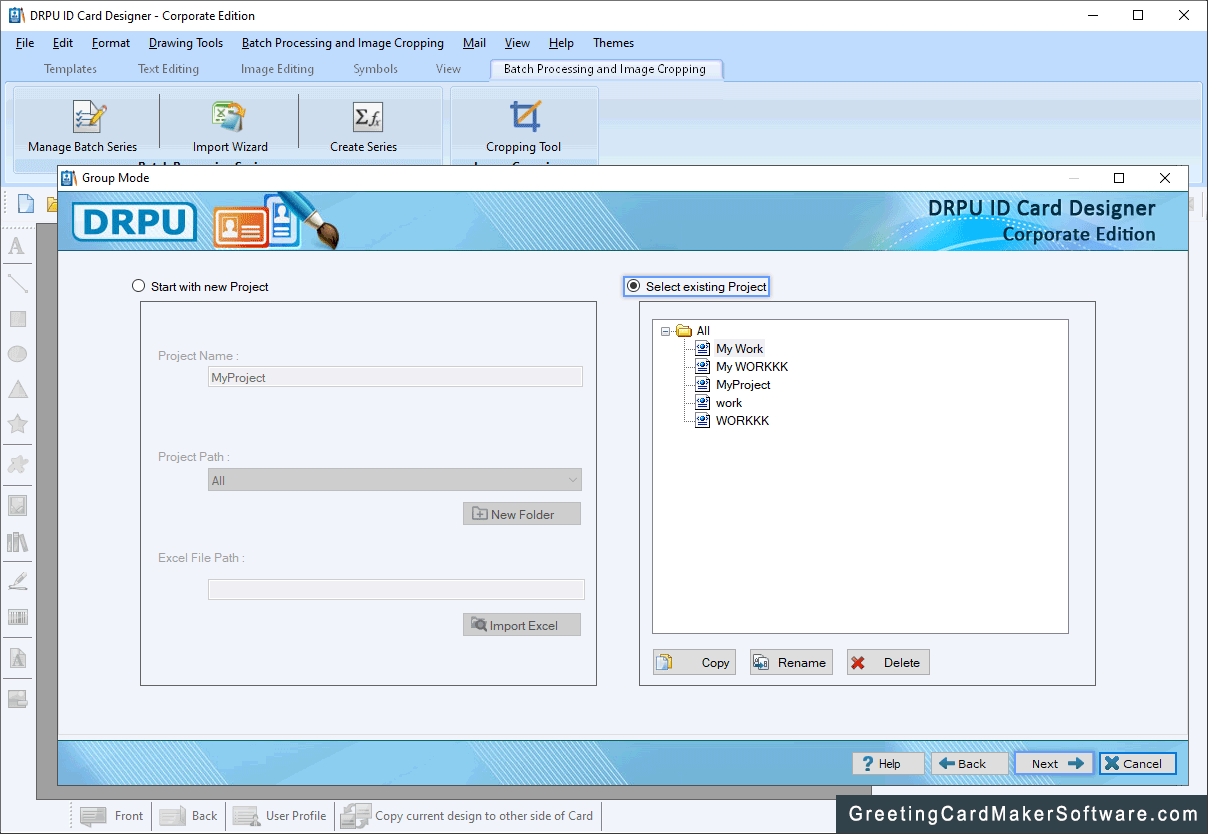Select the Barcode tool
This screenshot has width=1208, height=834.
17,617
